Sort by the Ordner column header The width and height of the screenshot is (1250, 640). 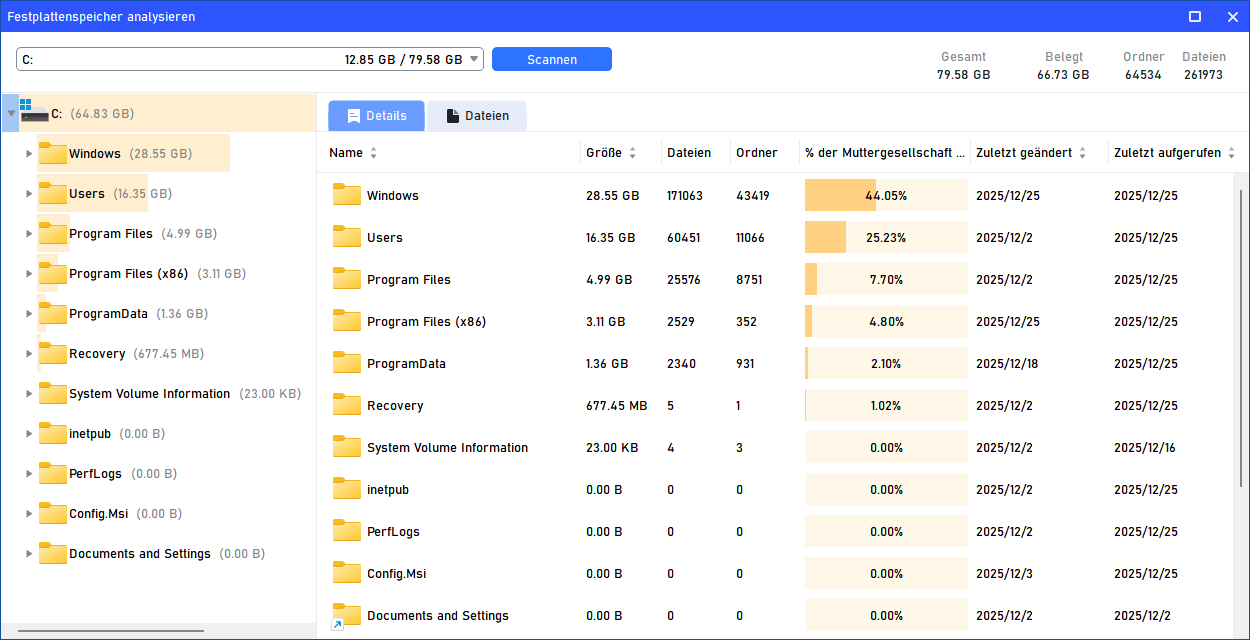(757, 153)
